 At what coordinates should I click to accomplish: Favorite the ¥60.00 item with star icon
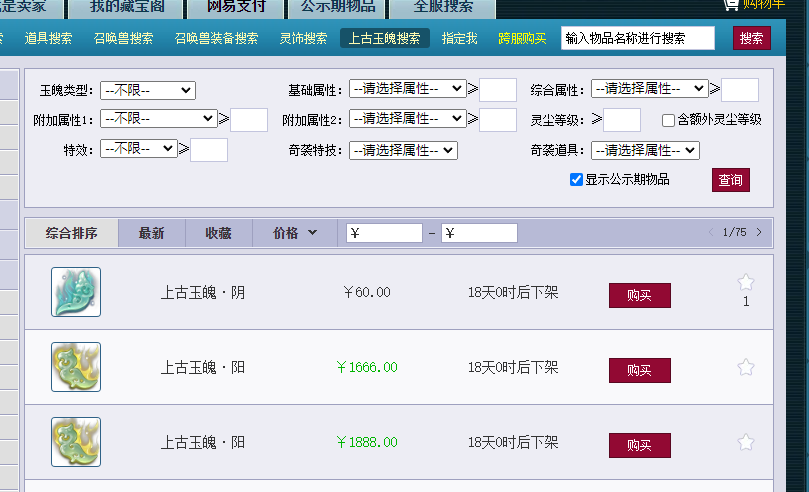745,283
